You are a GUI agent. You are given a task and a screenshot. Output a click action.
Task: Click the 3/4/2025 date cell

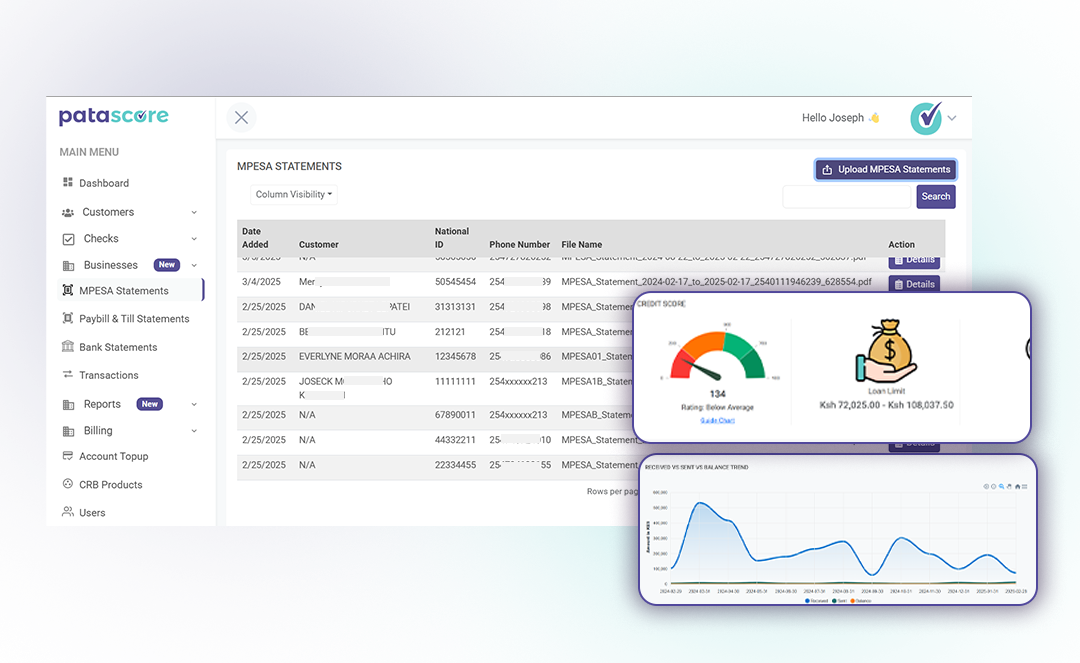261,282
